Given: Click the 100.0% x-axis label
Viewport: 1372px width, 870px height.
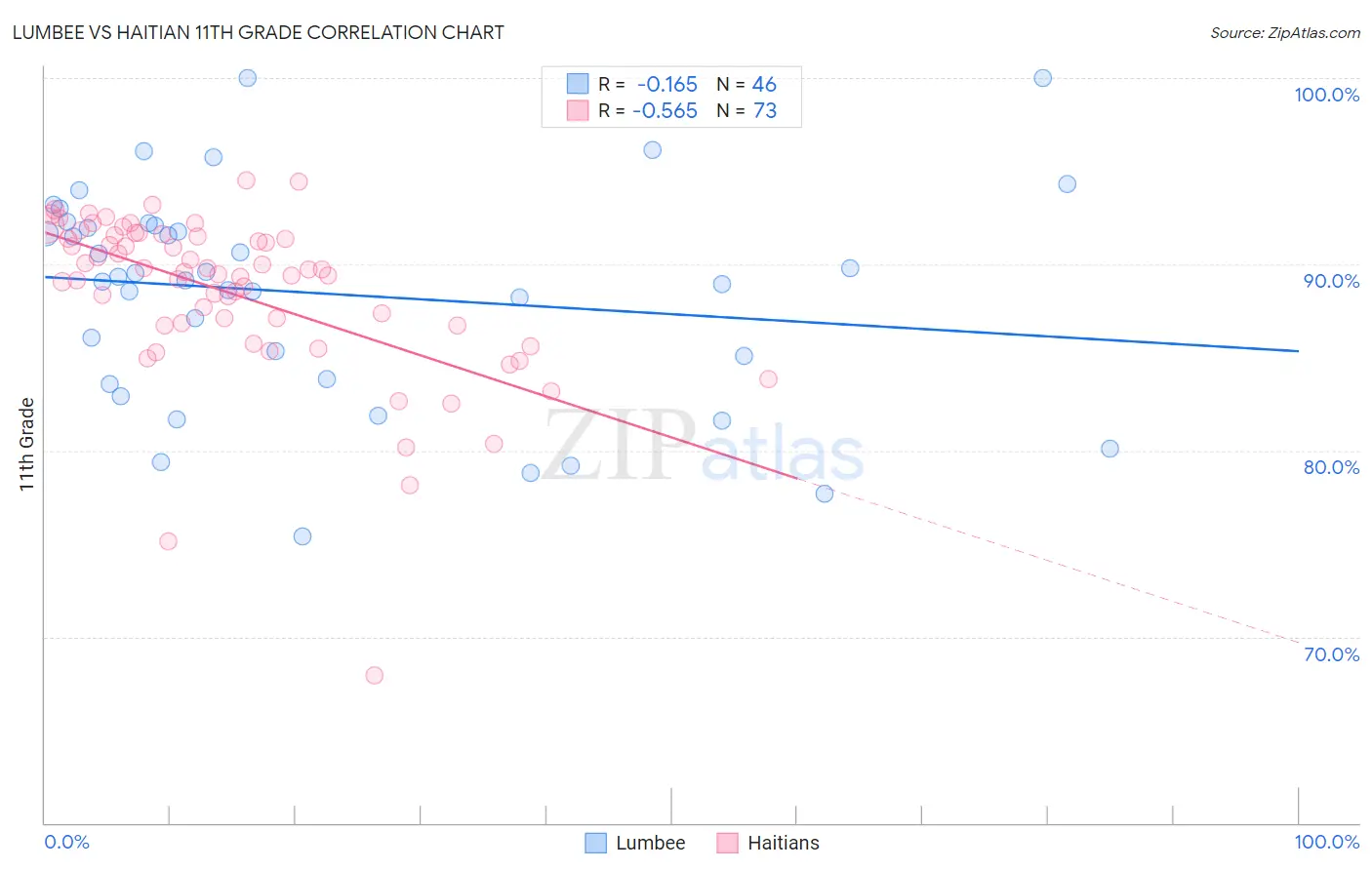Looking at the screenshot, I should tap(1326, 842).
